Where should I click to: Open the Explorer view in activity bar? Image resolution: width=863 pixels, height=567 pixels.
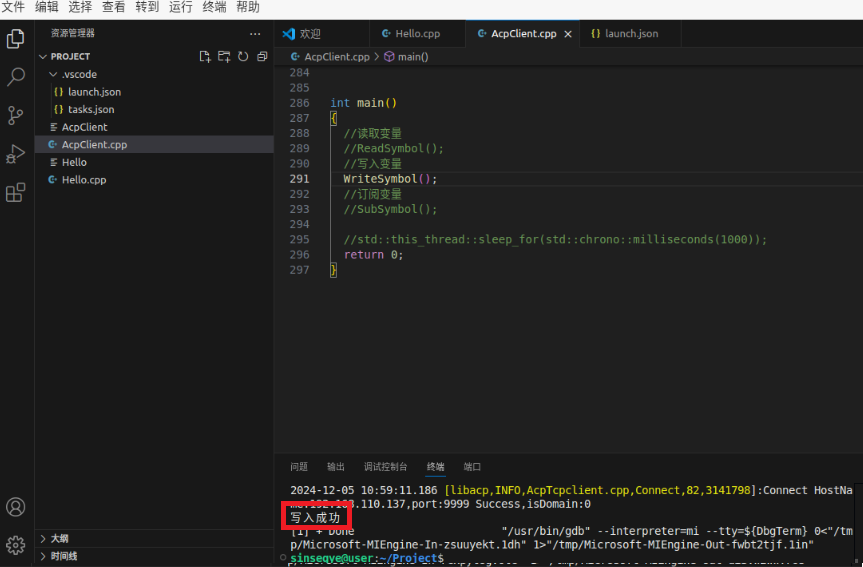15,39
